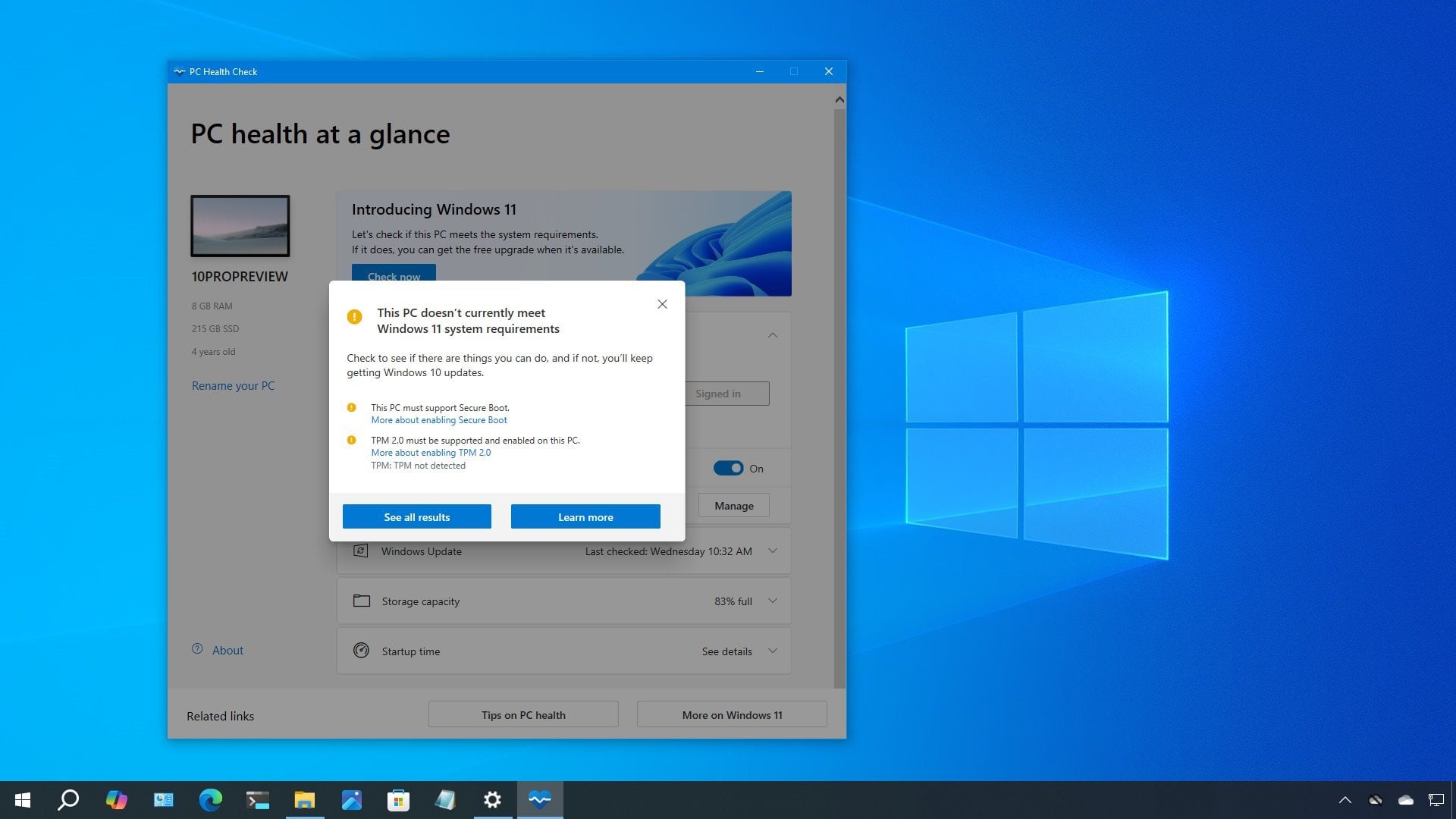Click the See all results button
1456x819 pixels.
pos(416,516)
